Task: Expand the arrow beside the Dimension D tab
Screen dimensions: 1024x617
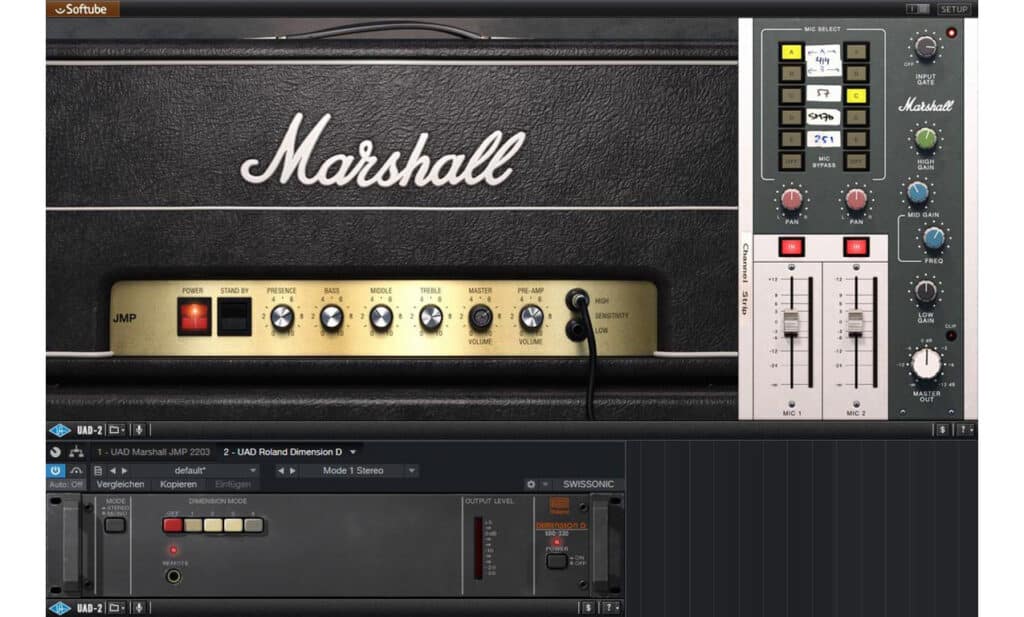Action: tap(353, 452)
